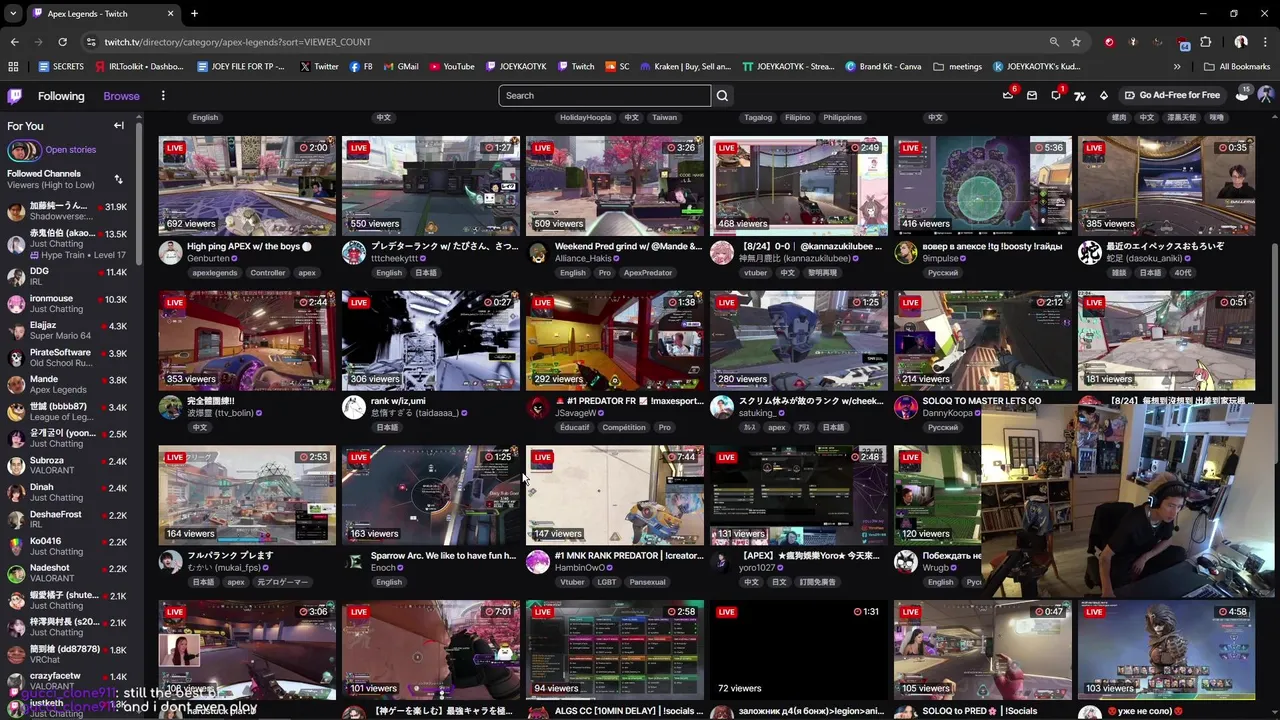Click Go Ad-Free for Free button
This screenshot has width=1280, height=720.
coord(1171,95)
